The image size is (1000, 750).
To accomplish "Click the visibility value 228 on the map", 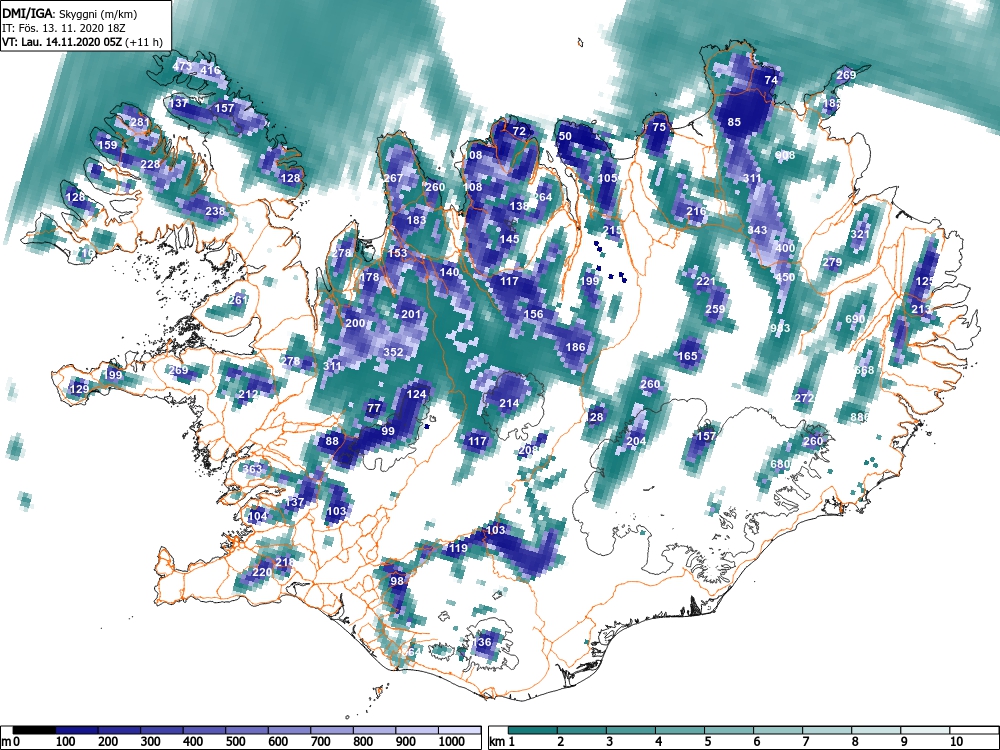I will coord(151,164).
